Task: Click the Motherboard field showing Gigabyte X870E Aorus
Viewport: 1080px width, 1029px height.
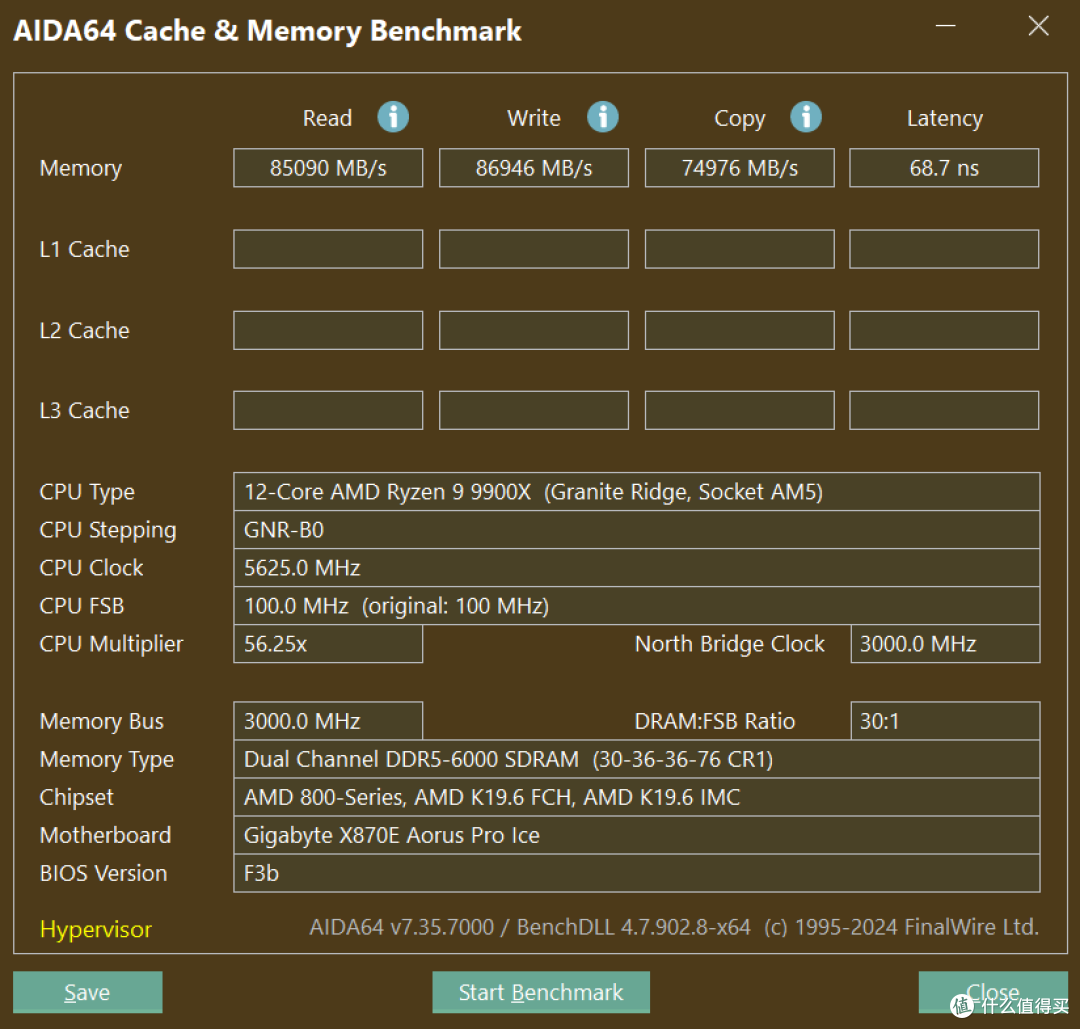Action: tap(636, 834)
